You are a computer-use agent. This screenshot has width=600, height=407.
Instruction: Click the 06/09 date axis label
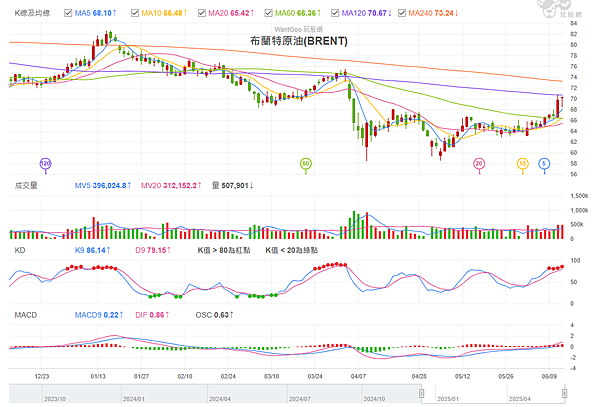point(549,376)
